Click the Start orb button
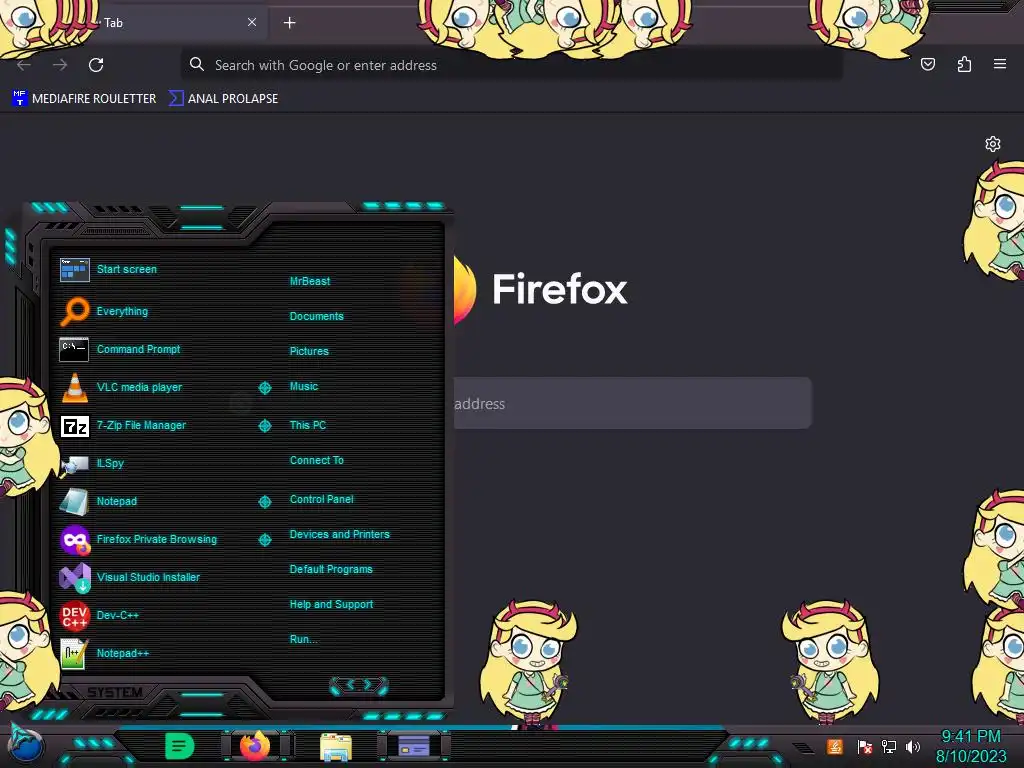Viewport: 1024px width, 768px height. coord(26,746)
